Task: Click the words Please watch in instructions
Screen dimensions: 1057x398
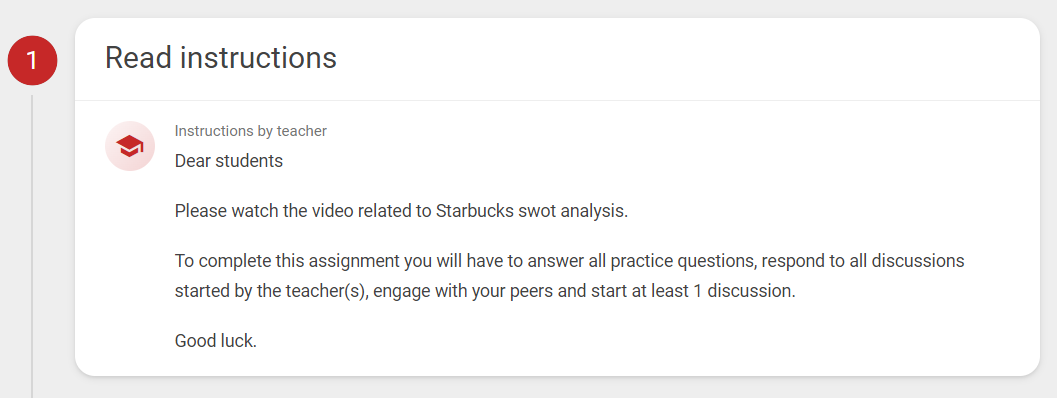Action: pos(216,211)
